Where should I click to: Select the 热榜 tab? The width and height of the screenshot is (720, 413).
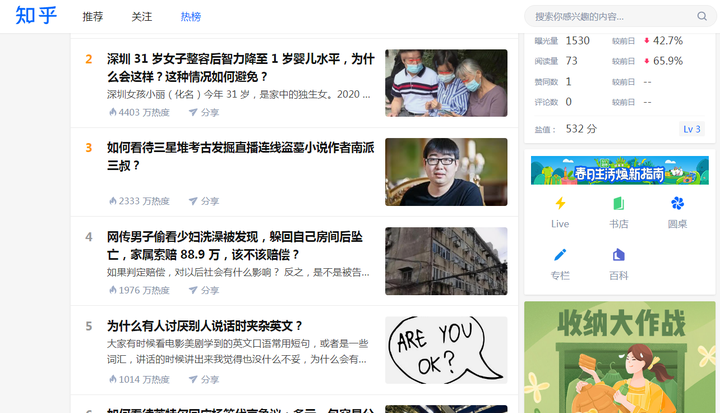[191, 17]
